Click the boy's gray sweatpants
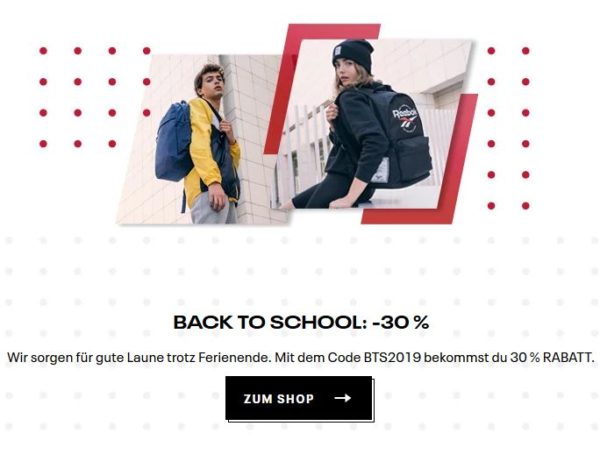Viewport: 600px width, 476px height. pyautogui.click(x=213, y=209)
